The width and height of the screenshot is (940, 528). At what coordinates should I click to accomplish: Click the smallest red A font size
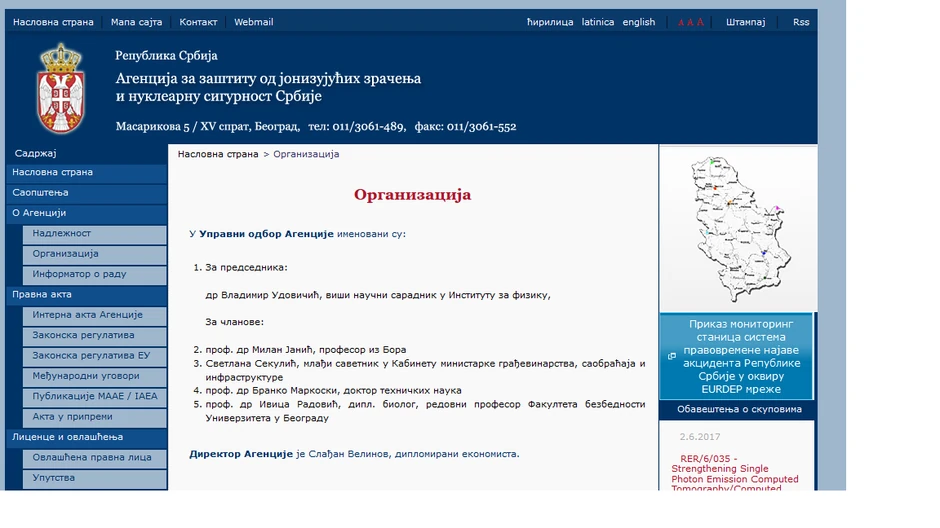tap(681, 23)
